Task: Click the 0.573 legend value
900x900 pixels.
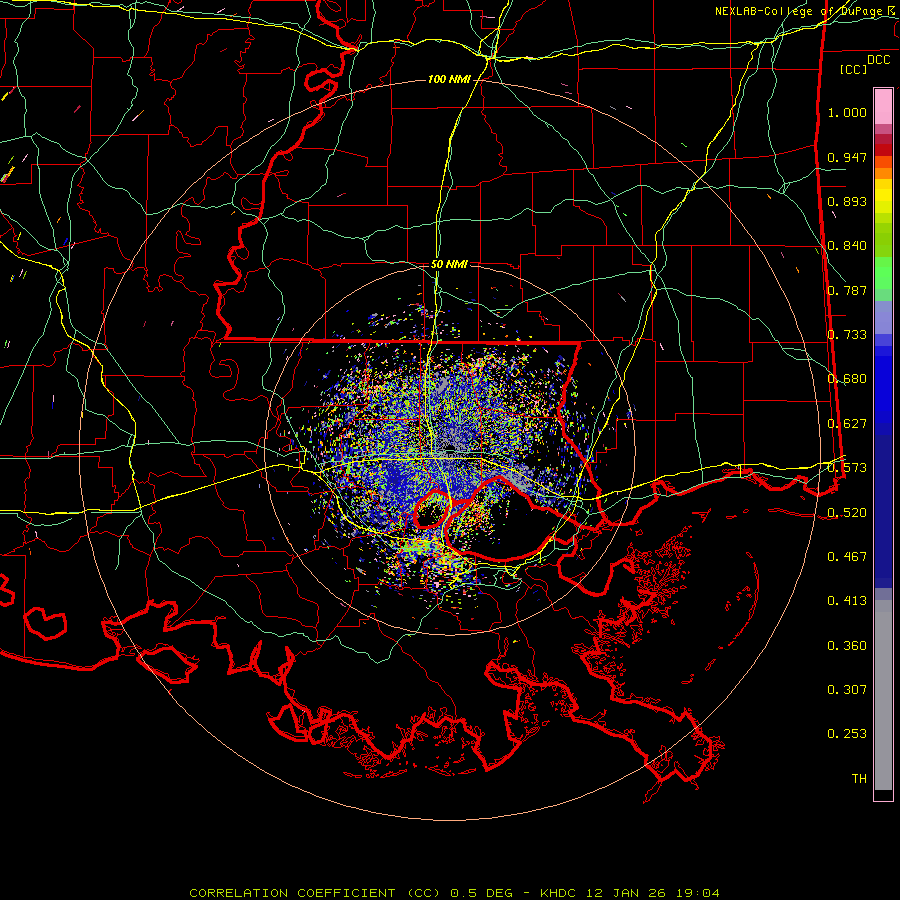Action: 847,468
